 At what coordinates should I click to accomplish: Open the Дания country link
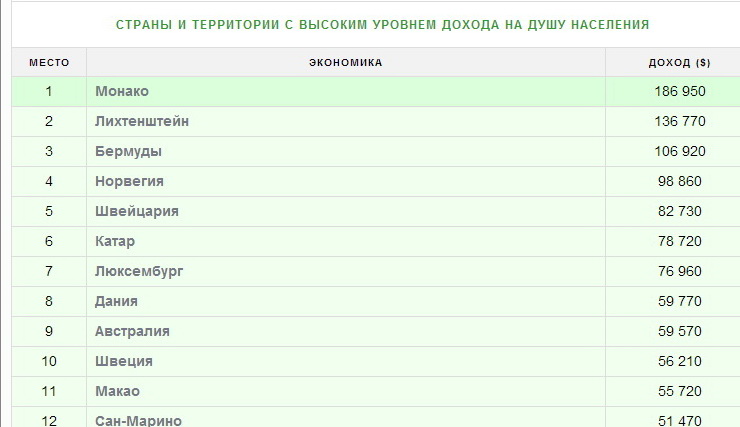click(x=116, y=302)
